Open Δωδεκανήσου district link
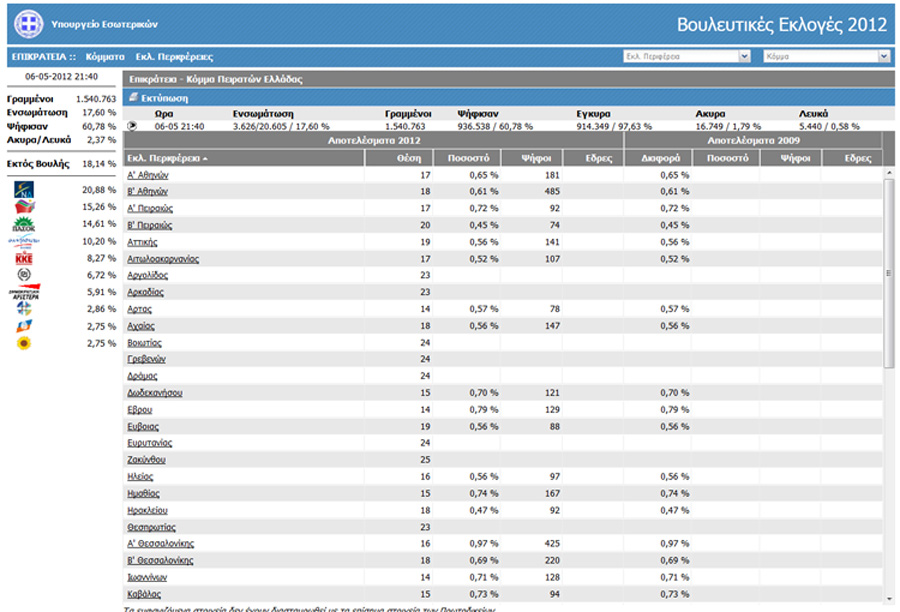Screen dimensions: 900x612 [154, 393]
